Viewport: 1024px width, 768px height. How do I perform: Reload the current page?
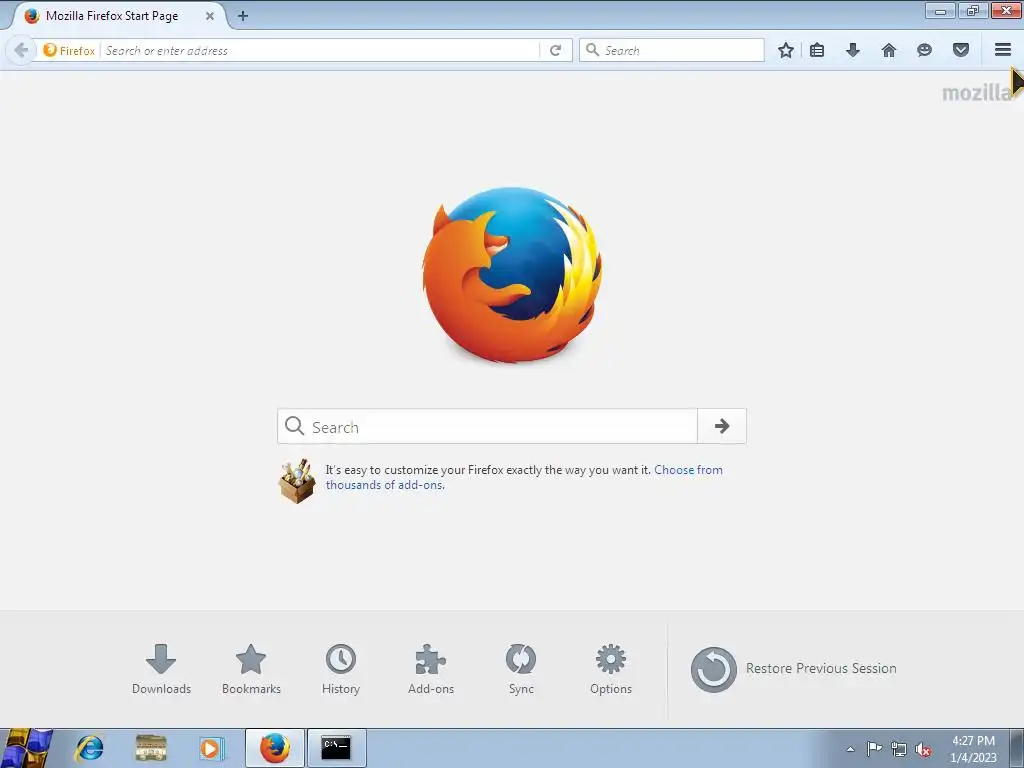[x=555, y=50]
